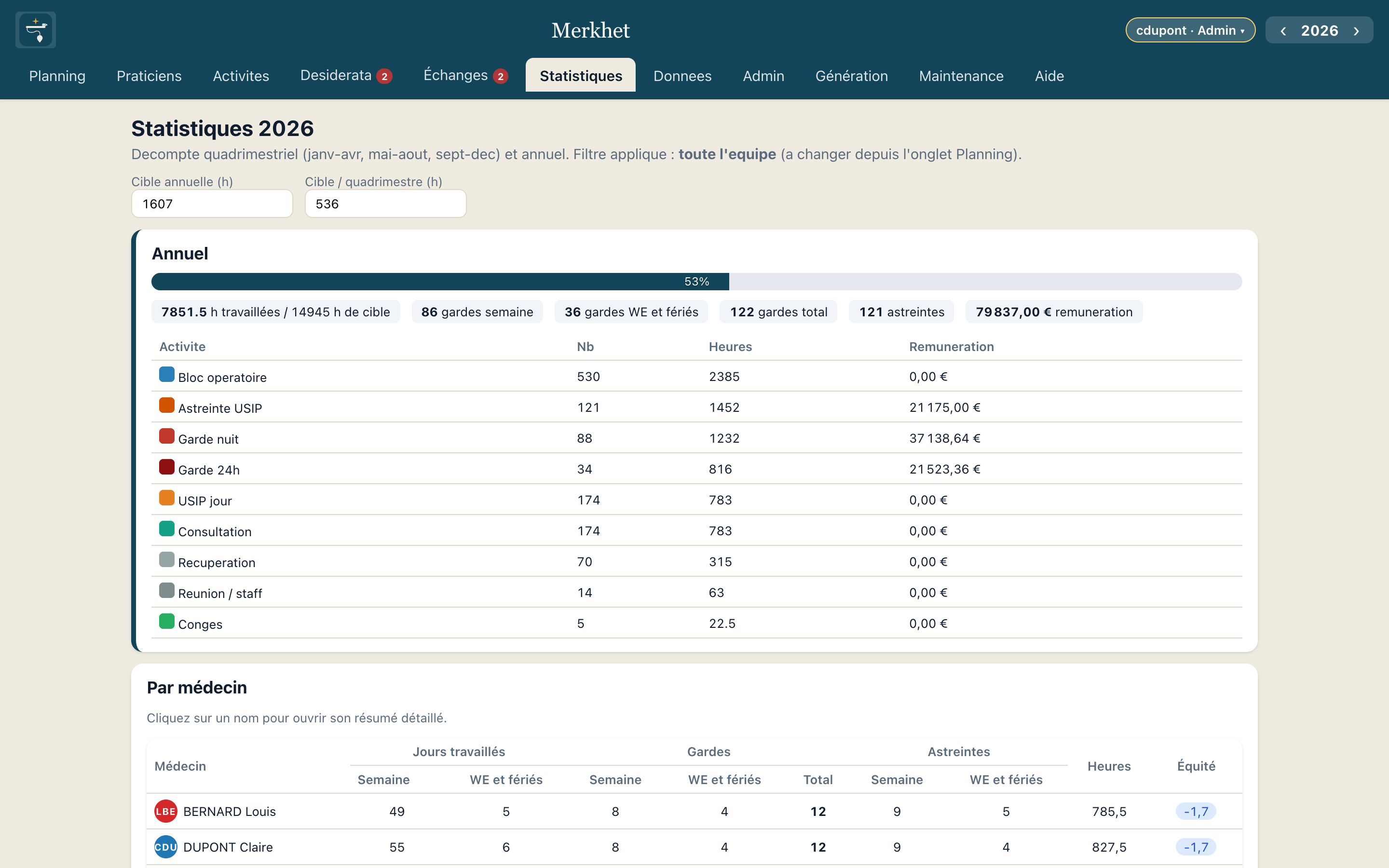Switch to the Génération tab
This screenshot has height=868, width=1389.
point(851,76)
